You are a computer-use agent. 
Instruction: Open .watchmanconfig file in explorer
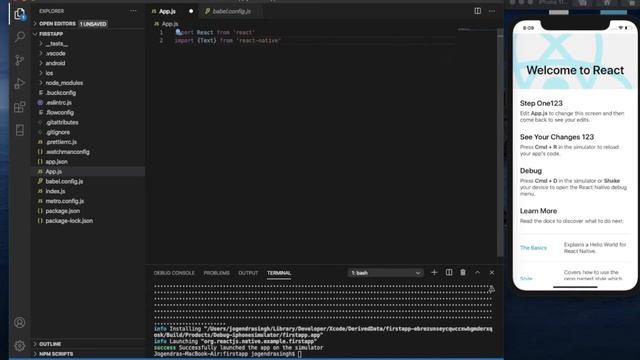click(x=67, y=152)
